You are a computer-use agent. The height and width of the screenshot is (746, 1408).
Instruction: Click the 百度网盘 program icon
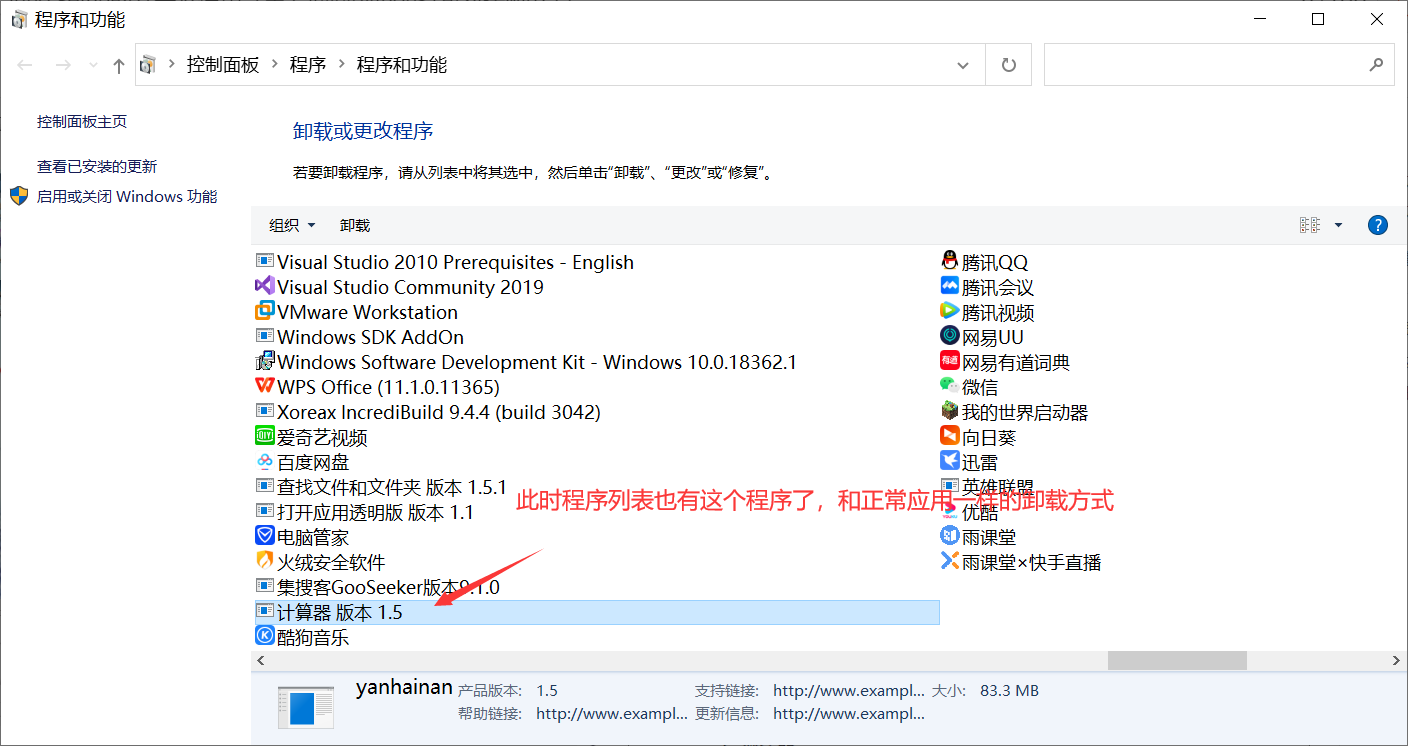pos(265,462)
